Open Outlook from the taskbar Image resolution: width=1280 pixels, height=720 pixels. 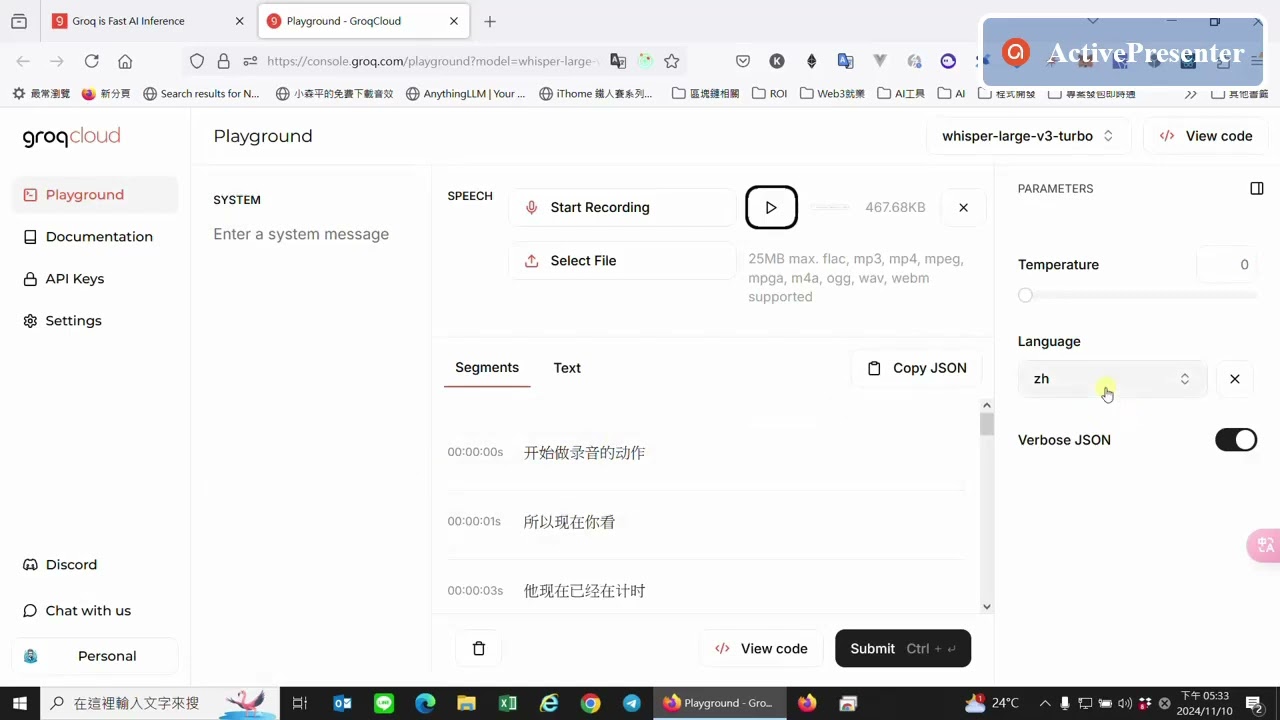pyautogui.click(x=343, y=703)
